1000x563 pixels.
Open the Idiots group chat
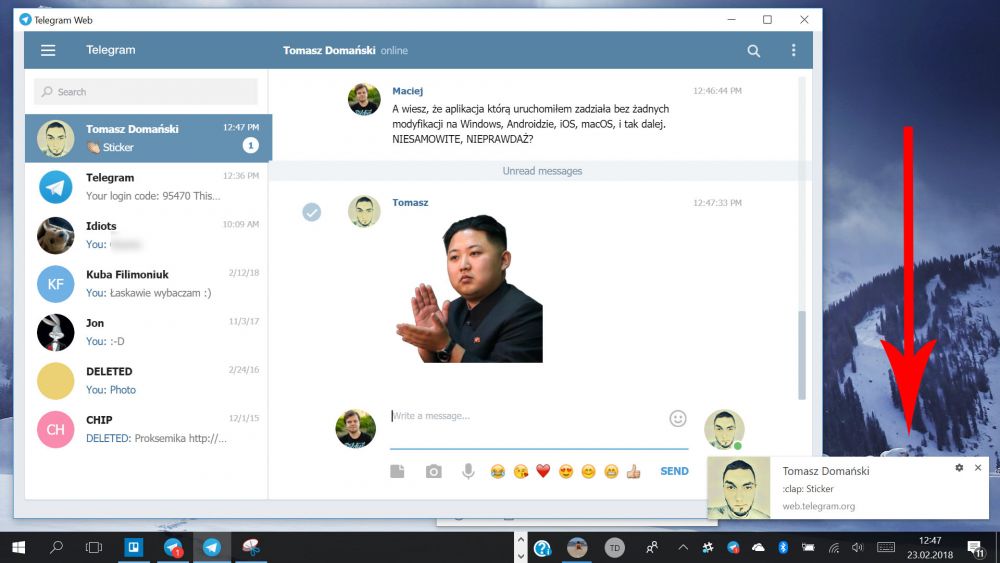tap(148, 235)
